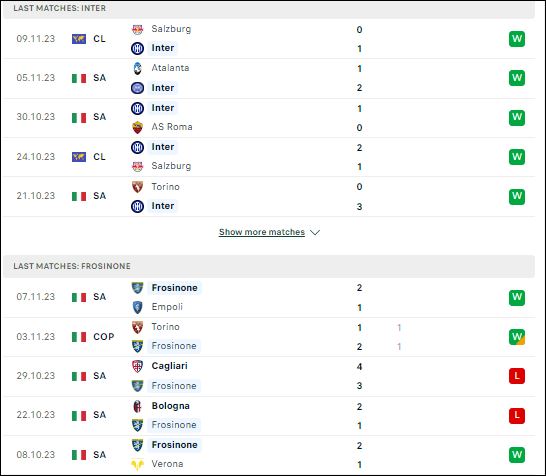The width and height of the screenshot is (546, 476).
Task: Click the AS Roma crest icon
Action: click(138, 127)
